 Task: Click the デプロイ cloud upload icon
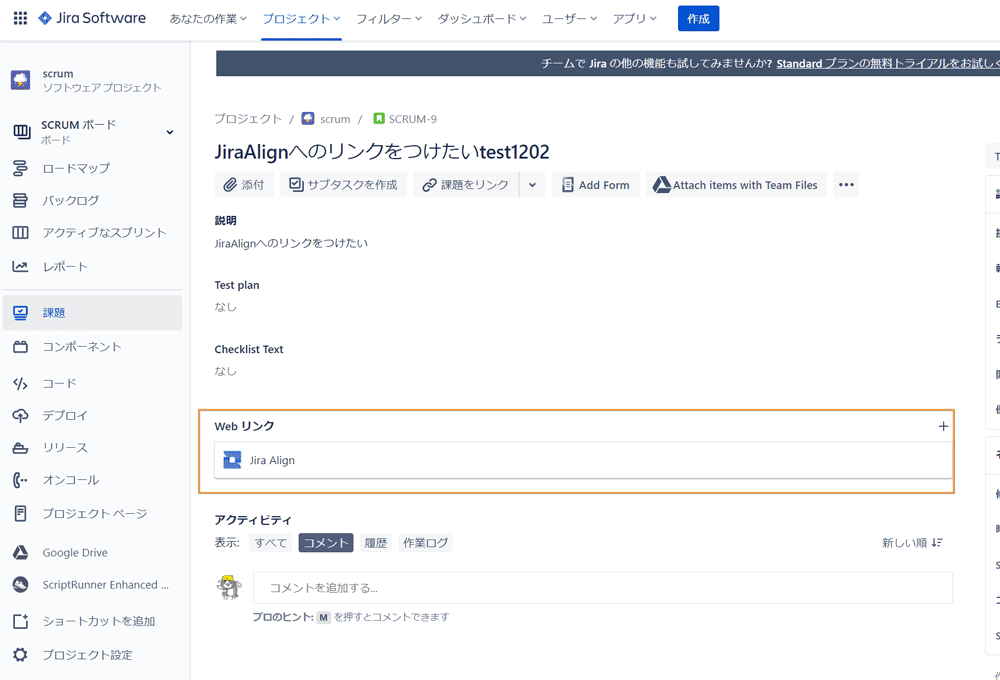click(20, 416)
